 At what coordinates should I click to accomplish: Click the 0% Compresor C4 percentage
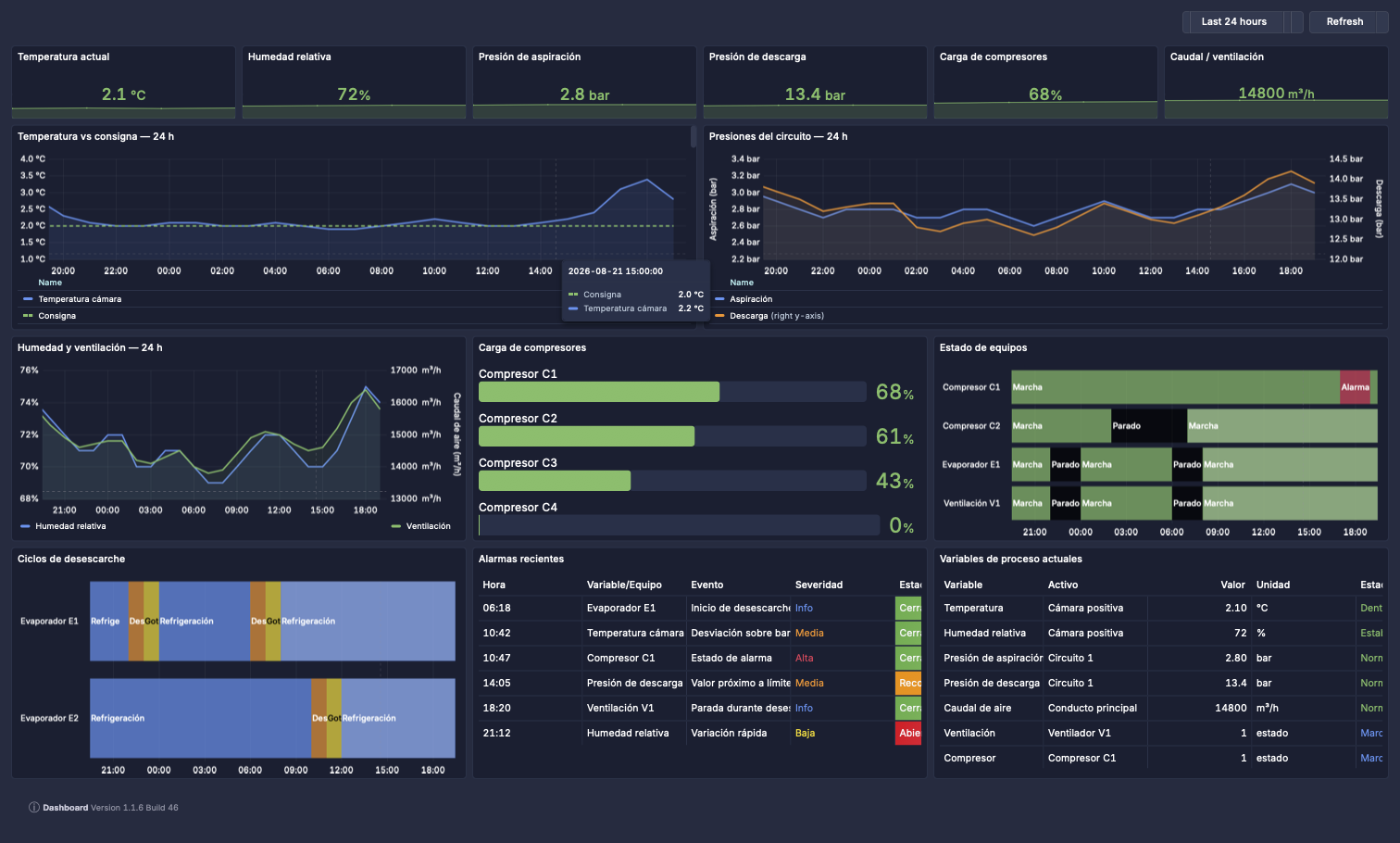pyautogui.click(x=901, y=525)
